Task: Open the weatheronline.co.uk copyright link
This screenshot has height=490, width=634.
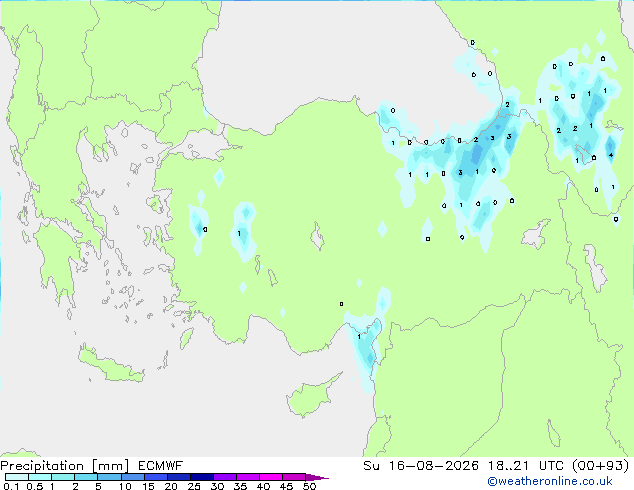Action: point(550,481)
